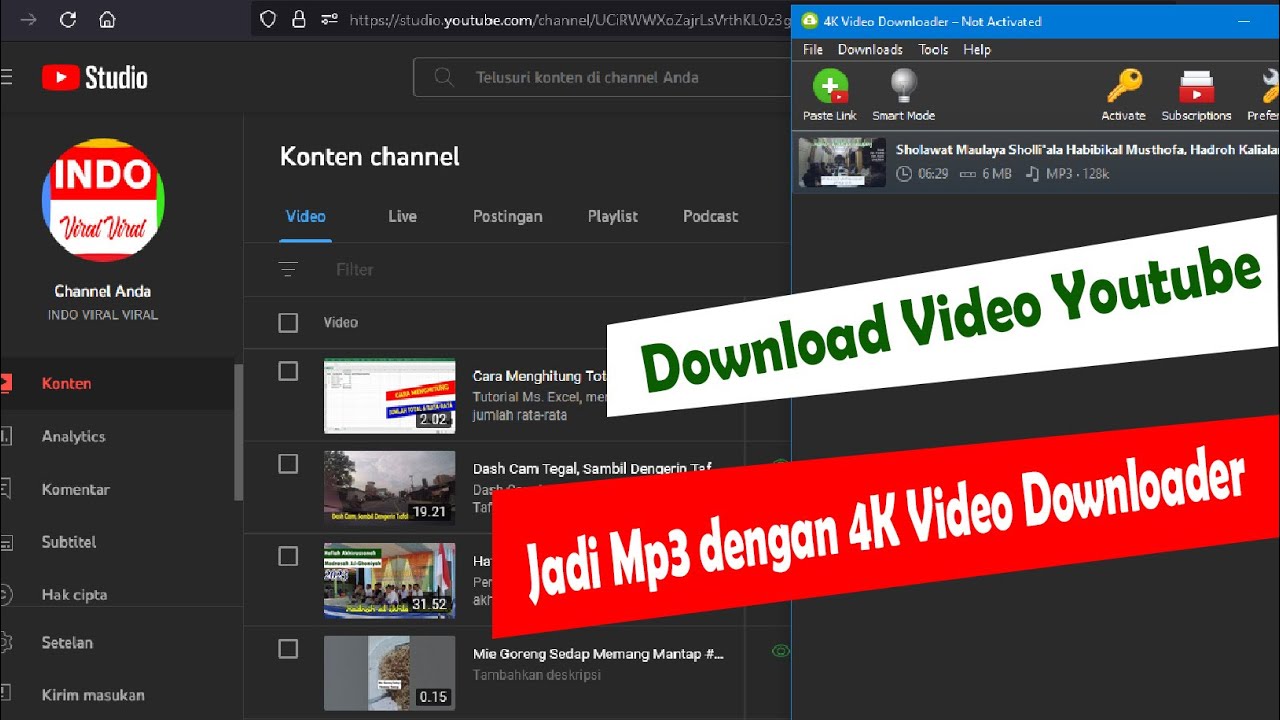The width and height of the screenshot is (1280, 720).
Task: Open Mie Goreng Sedap video thumbnail
Action: pyautogui.click(x=390, y=673)
